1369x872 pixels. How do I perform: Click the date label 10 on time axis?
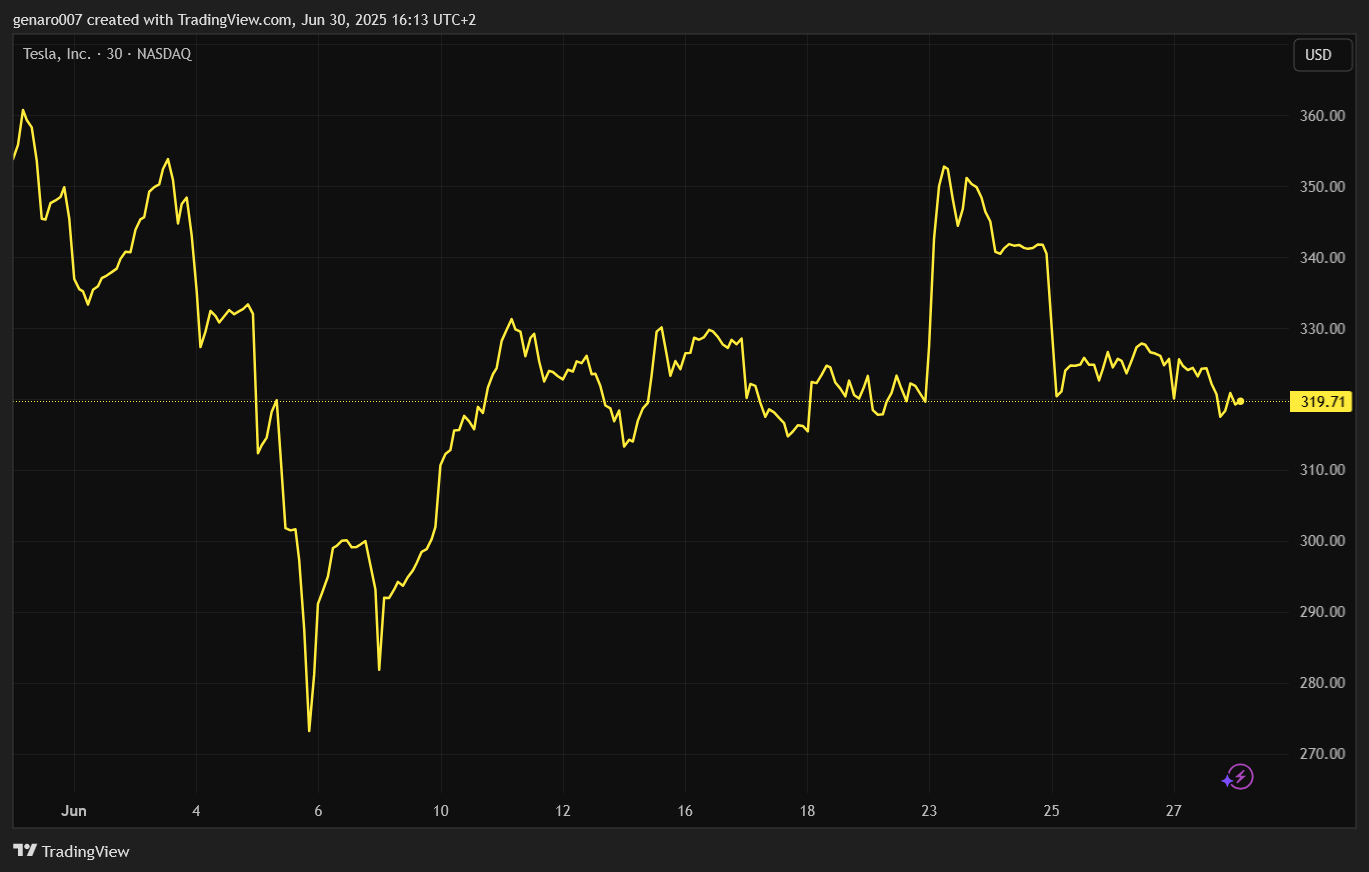tap(441, 810)
